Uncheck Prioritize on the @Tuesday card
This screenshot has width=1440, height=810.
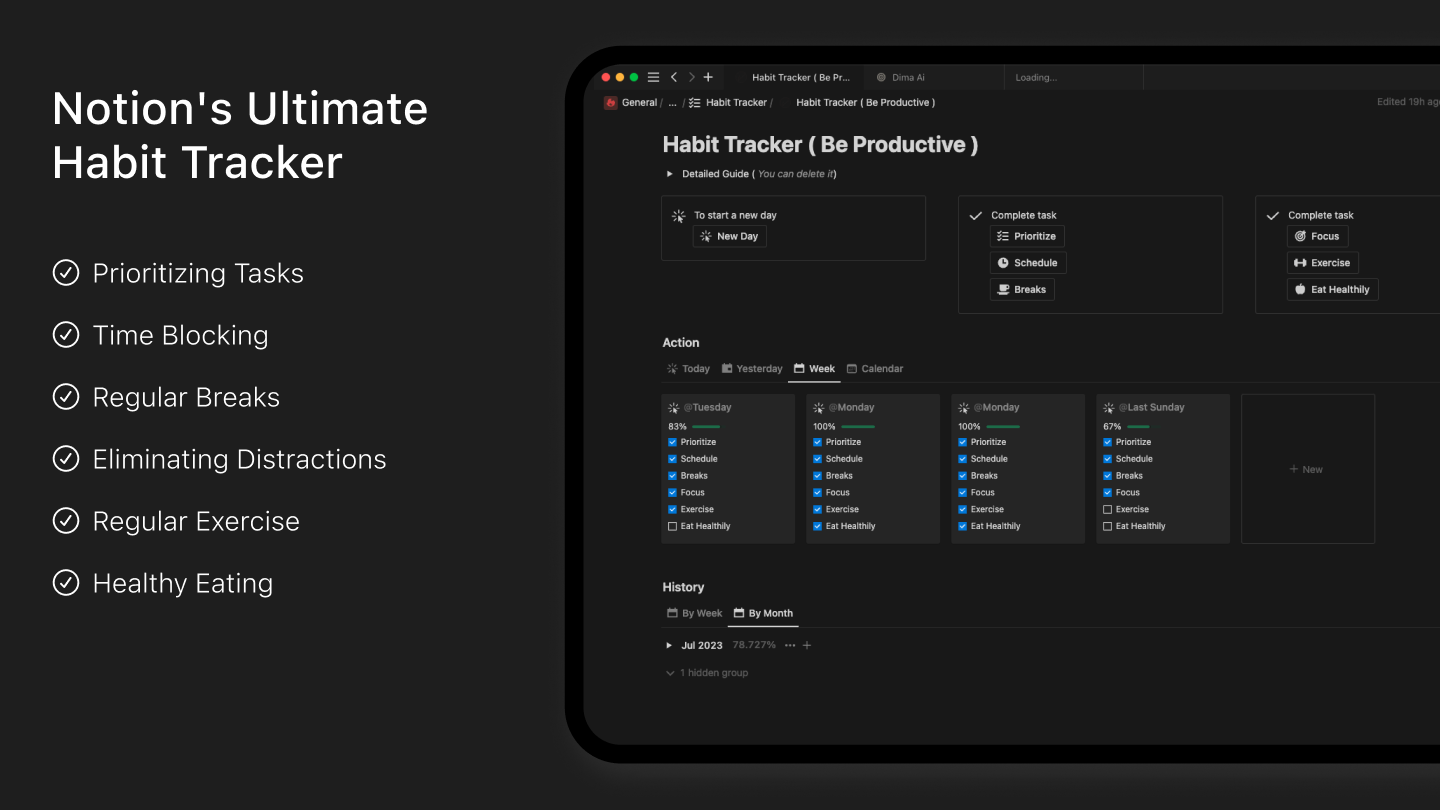pos(673,442)
